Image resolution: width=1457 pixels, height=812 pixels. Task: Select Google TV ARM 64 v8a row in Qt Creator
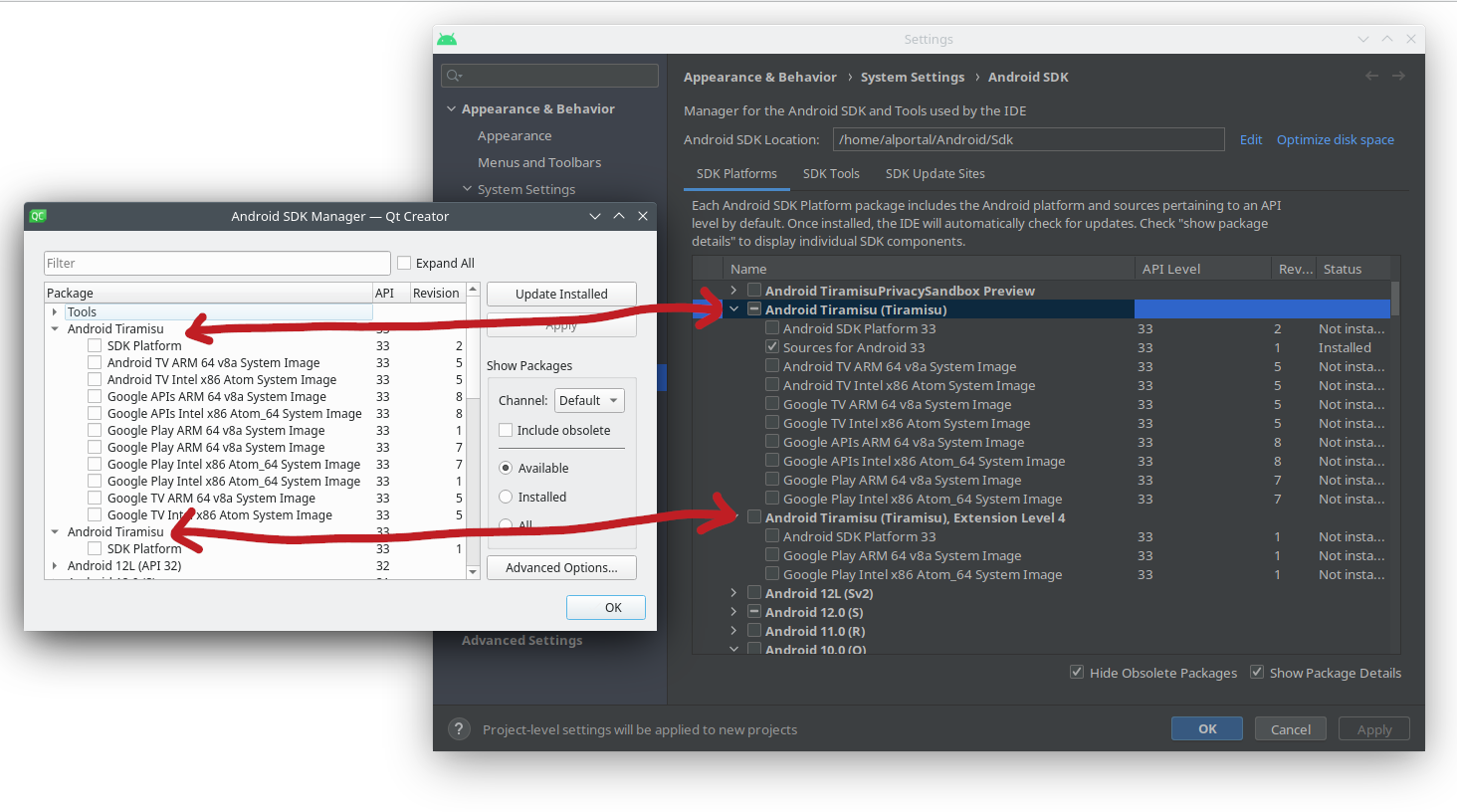(x=256, y=498)
